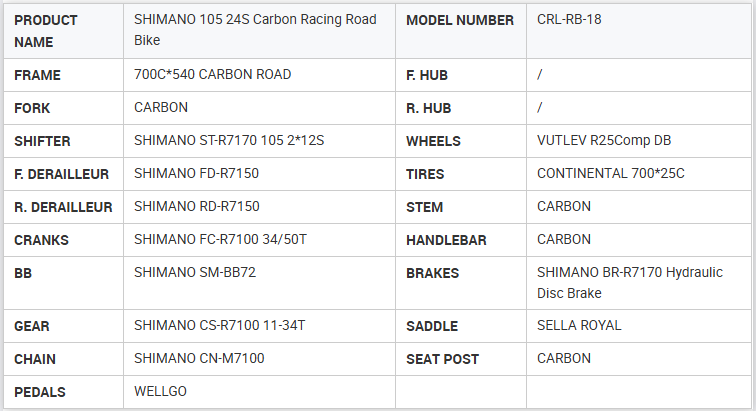
Task: Click the SHIMANO SM-BB72 bottom bracket value
Action: pyautogui.click(x=195, y=273)
